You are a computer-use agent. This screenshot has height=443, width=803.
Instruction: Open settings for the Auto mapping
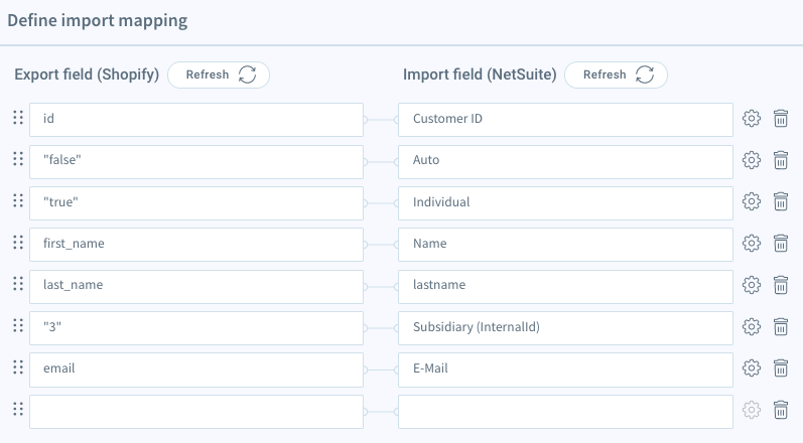(751, 160)
